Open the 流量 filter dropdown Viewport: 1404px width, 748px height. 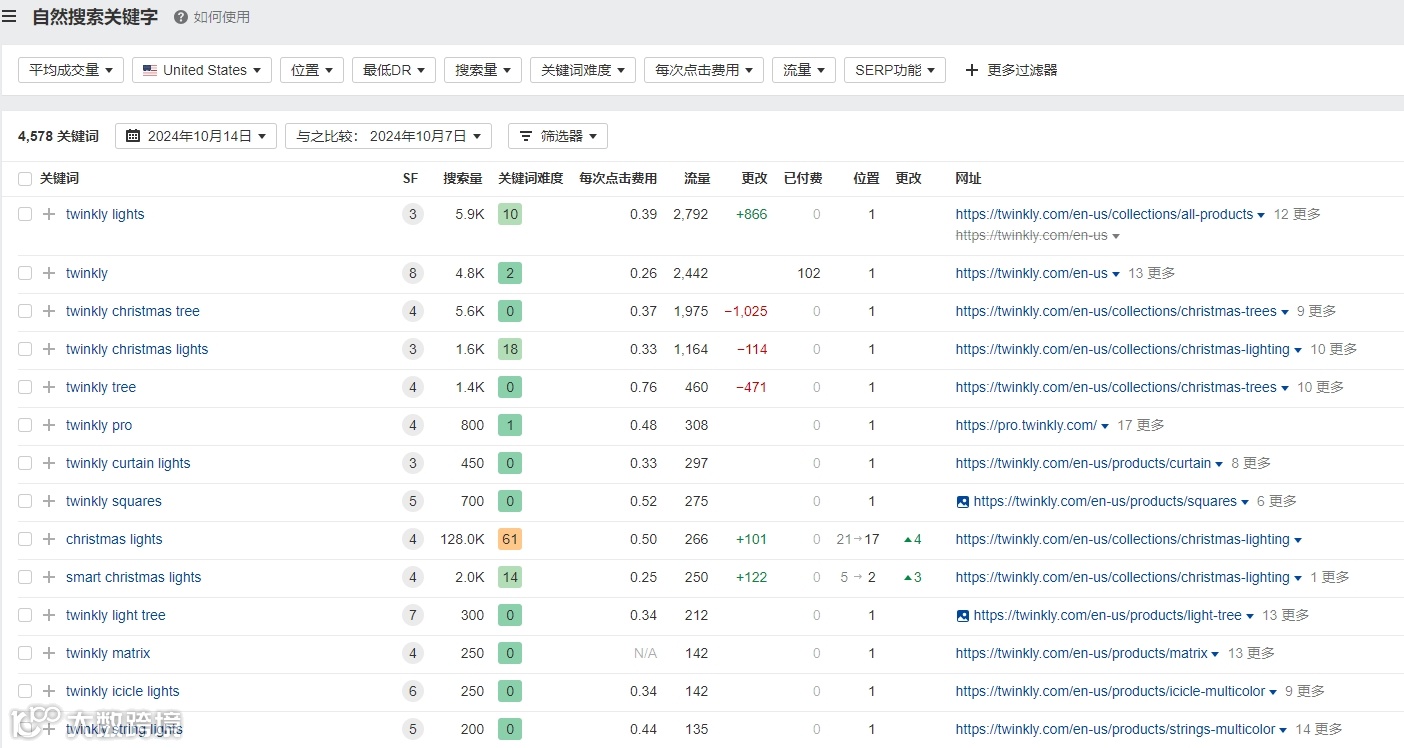(x=804, y=70)
